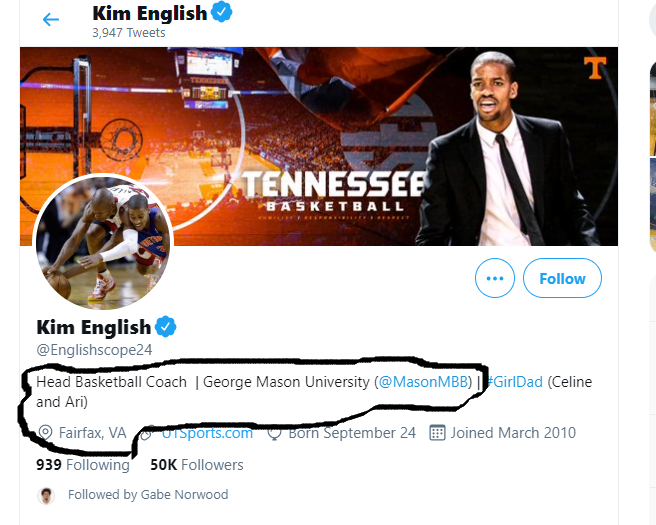Visit the UTSports.com website link
Screen dimensions: 656x525
207,433
